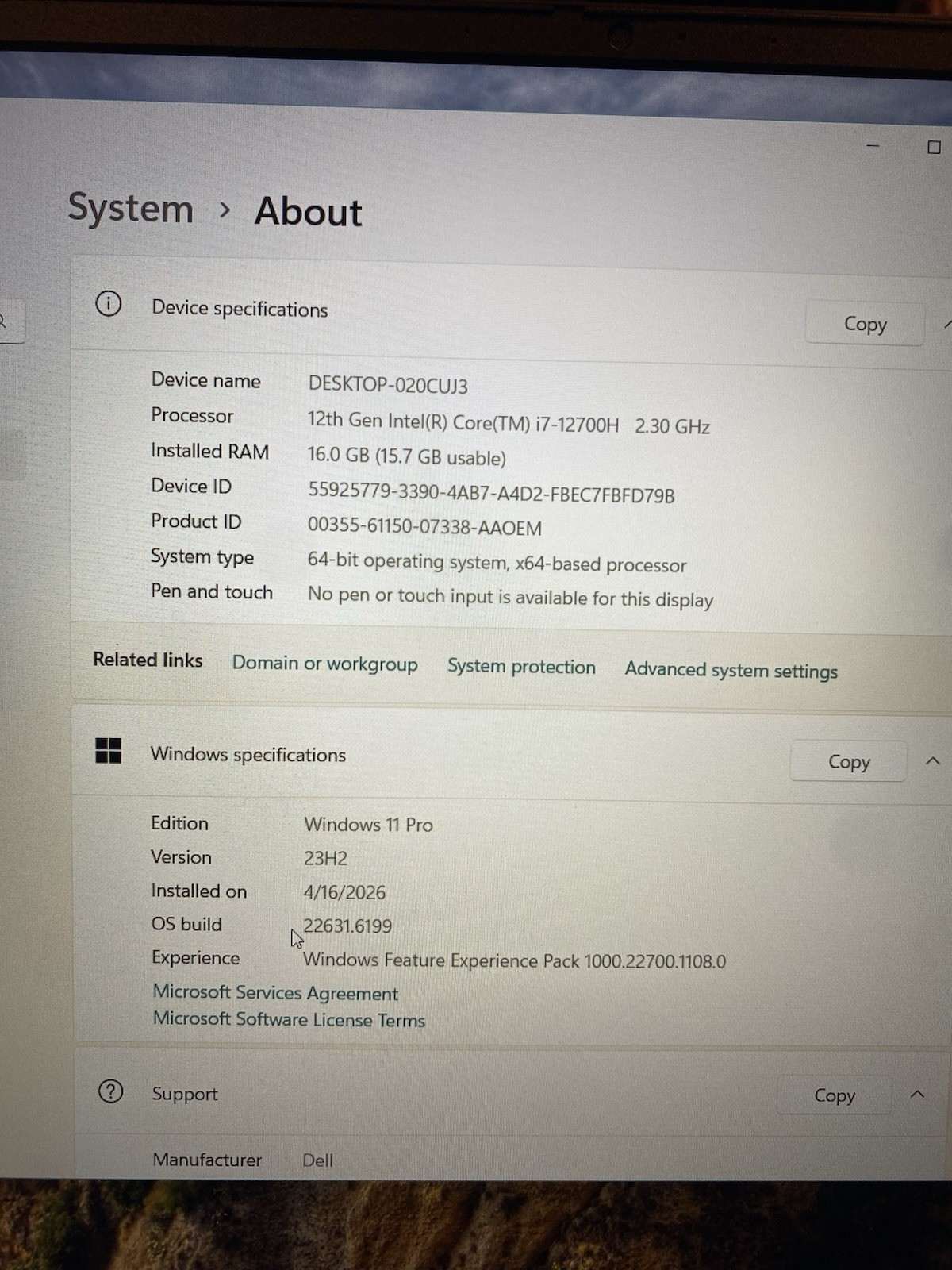Select the Windows 11 Pro edition value
The image size is (952, 1270).
tap(368, 825)
